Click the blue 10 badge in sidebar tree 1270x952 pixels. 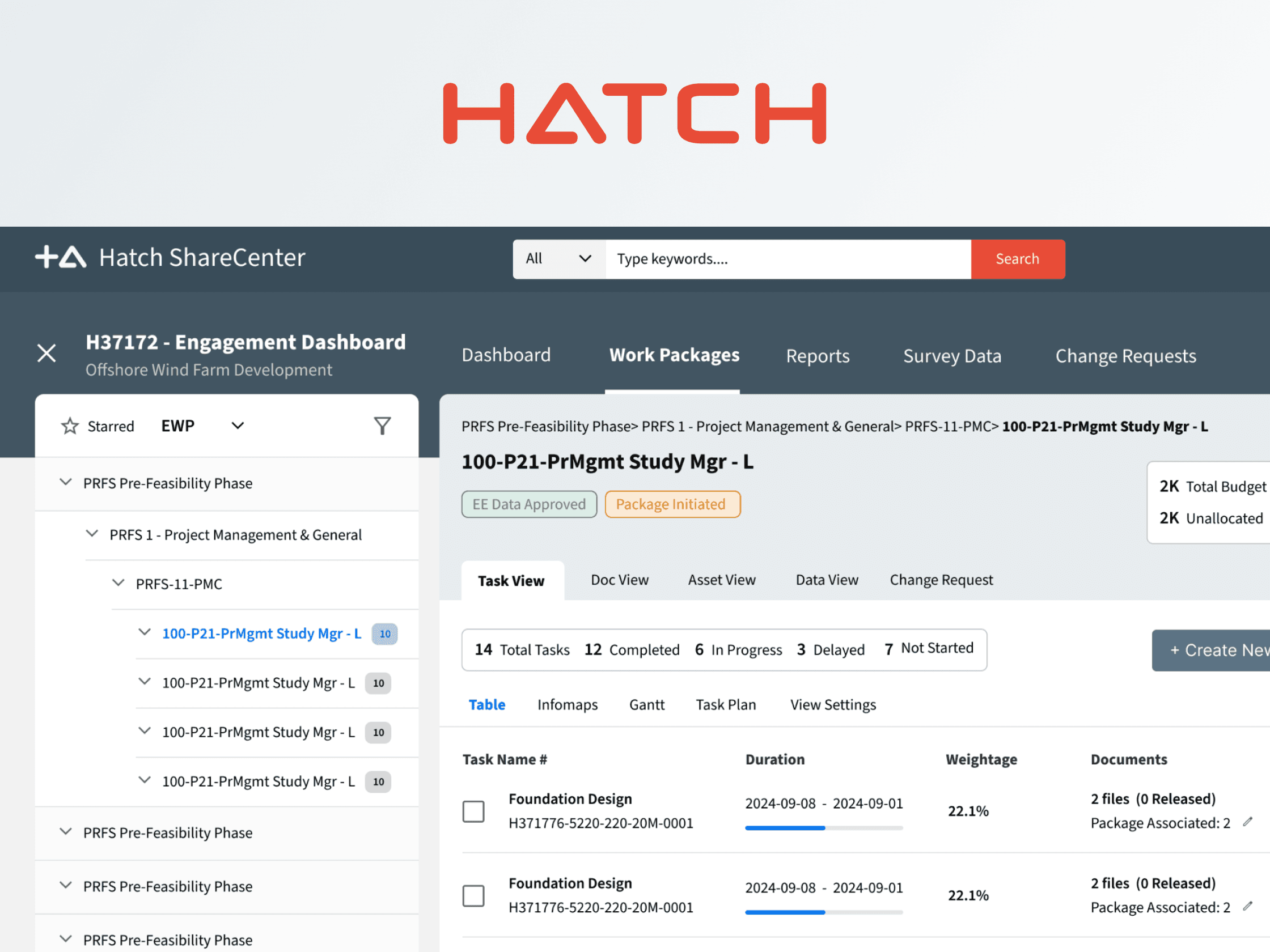(384, 634)
